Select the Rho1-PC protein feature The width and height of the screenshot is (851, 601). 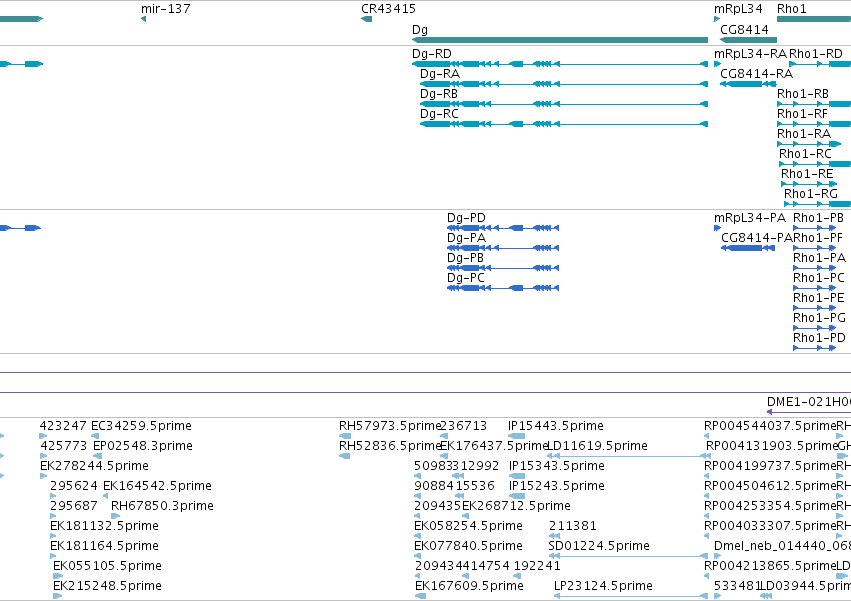pyautogui.click(x=815, y=288)
